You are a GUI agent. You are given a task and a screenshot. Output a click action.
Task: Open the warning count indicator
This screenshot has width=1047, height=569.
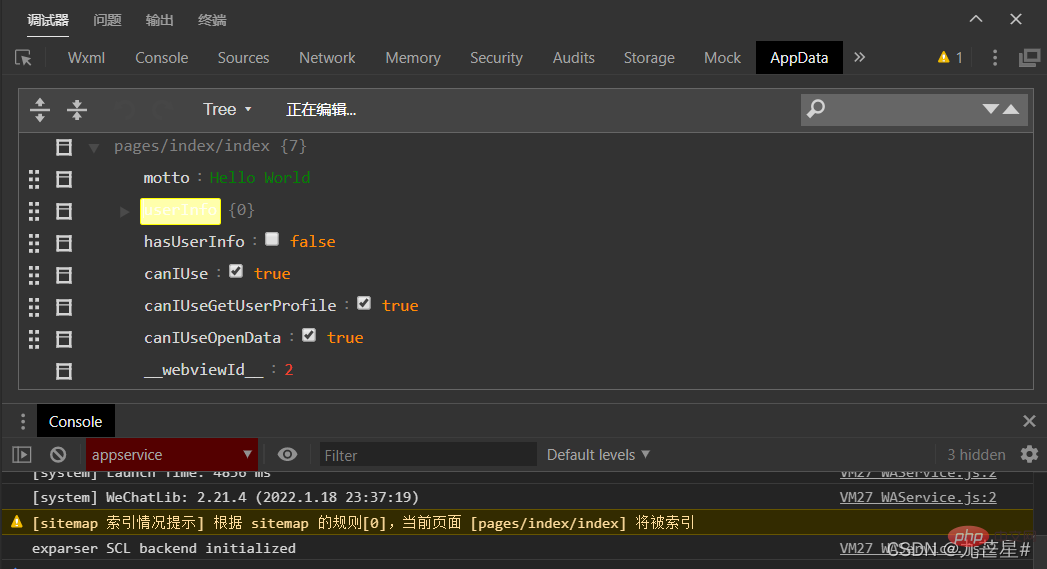coord(950,57)
